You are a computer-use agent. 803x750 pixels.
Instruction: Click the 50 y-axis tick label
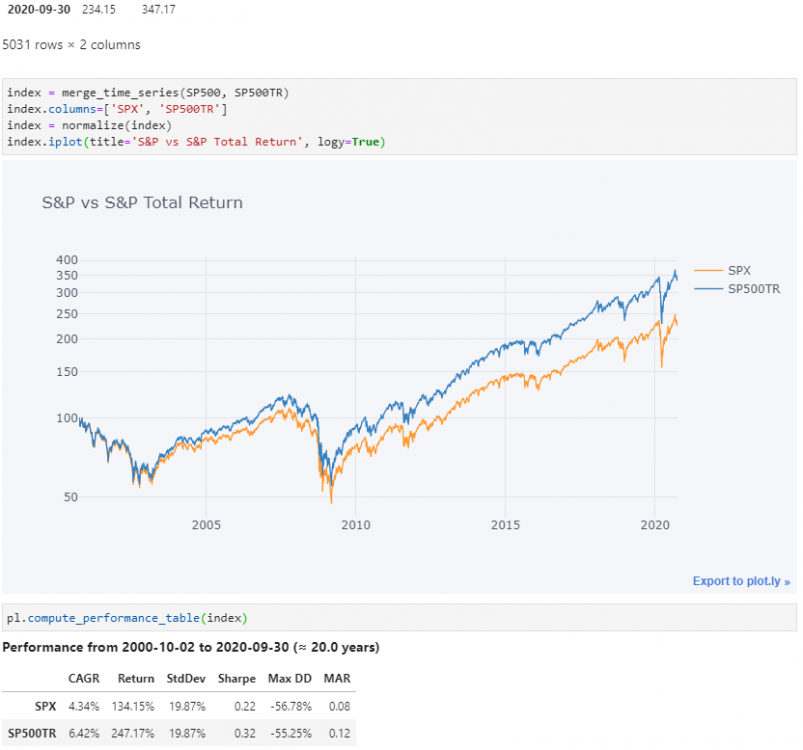[x=71, y=497]
